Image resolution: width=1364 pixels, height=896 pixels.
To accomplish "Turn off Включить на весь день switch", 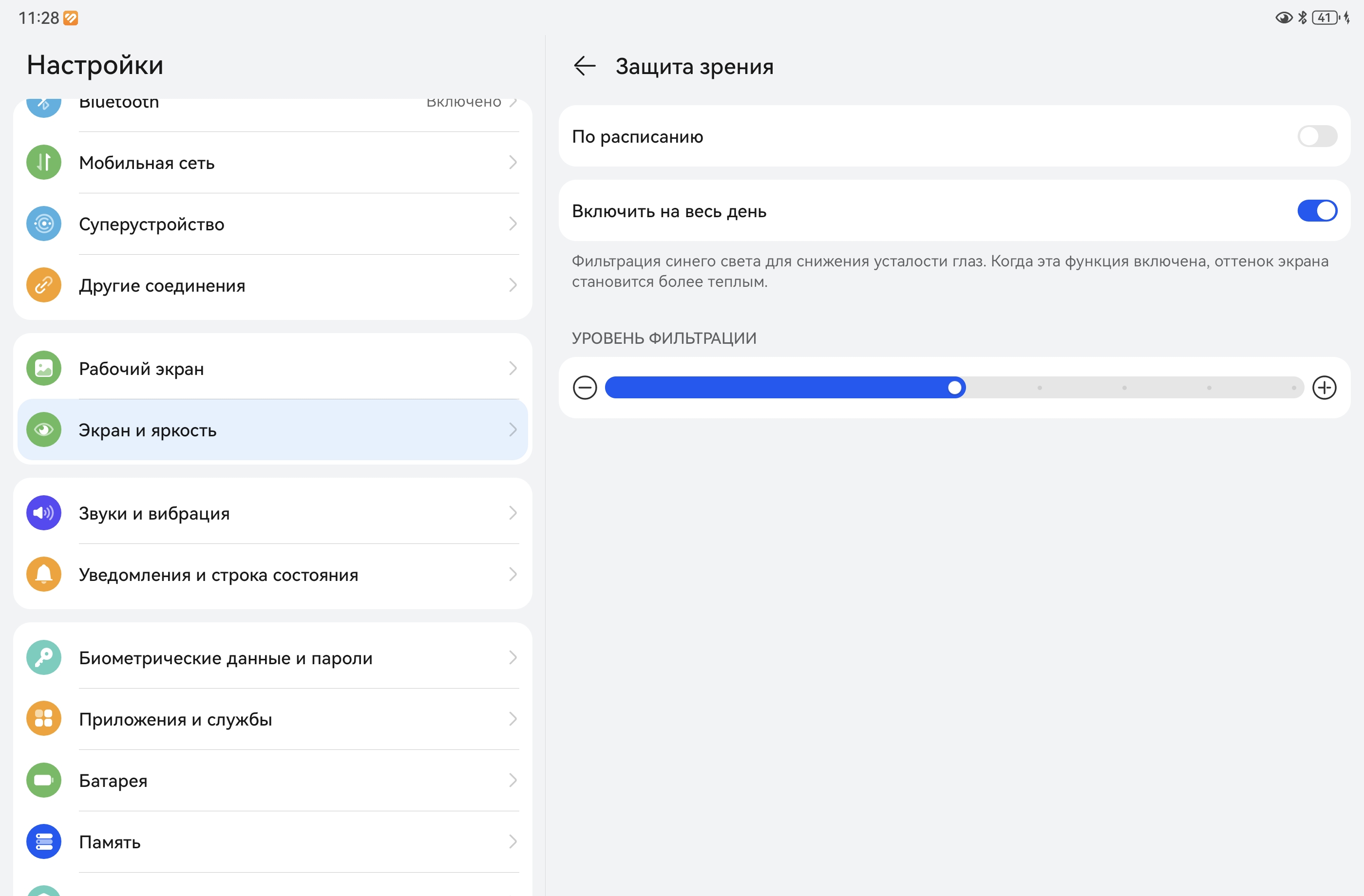I will click(x=1317, y=211).
